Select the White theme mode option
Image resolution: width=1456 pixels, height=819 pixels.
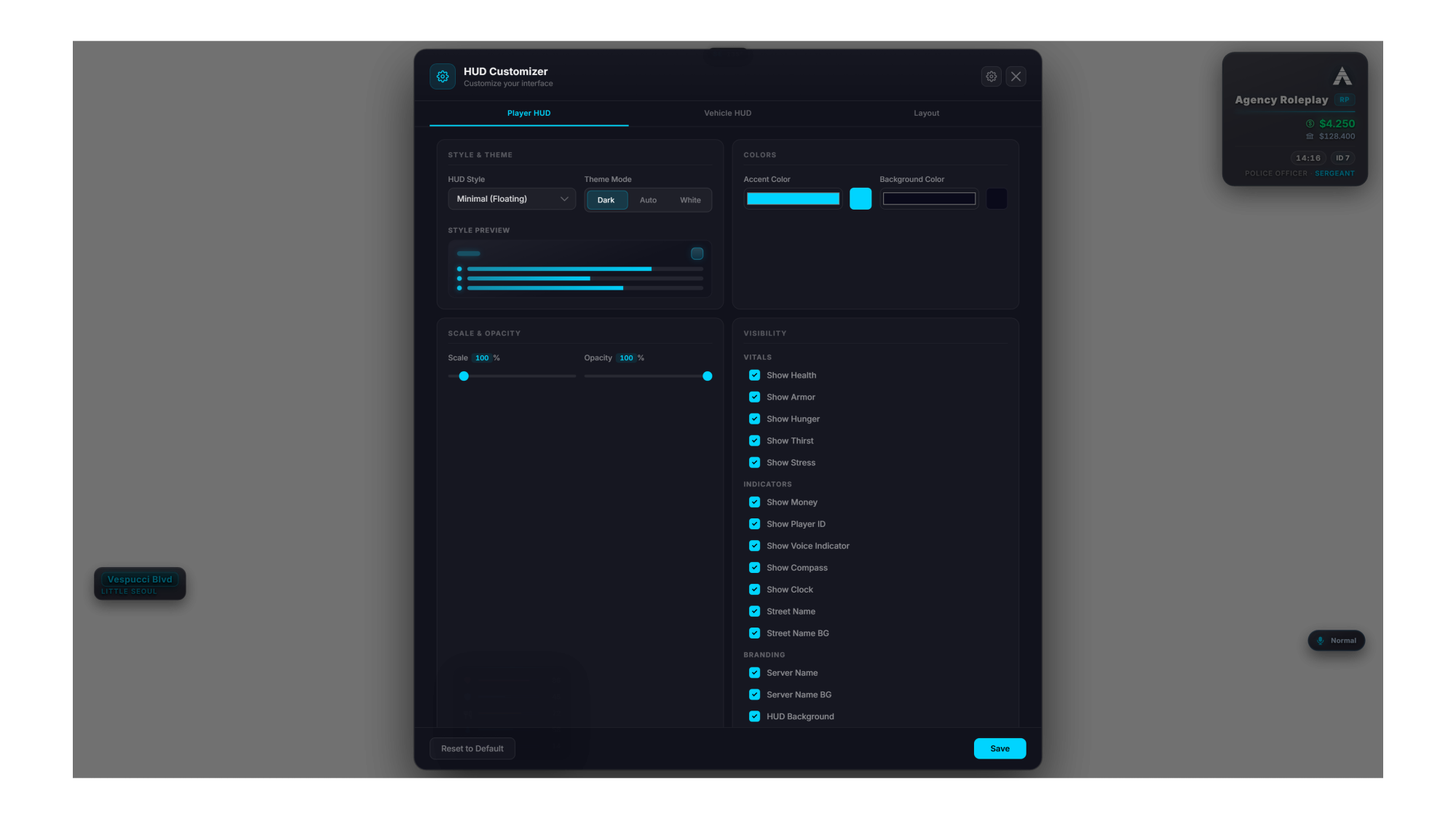point(690,200)
